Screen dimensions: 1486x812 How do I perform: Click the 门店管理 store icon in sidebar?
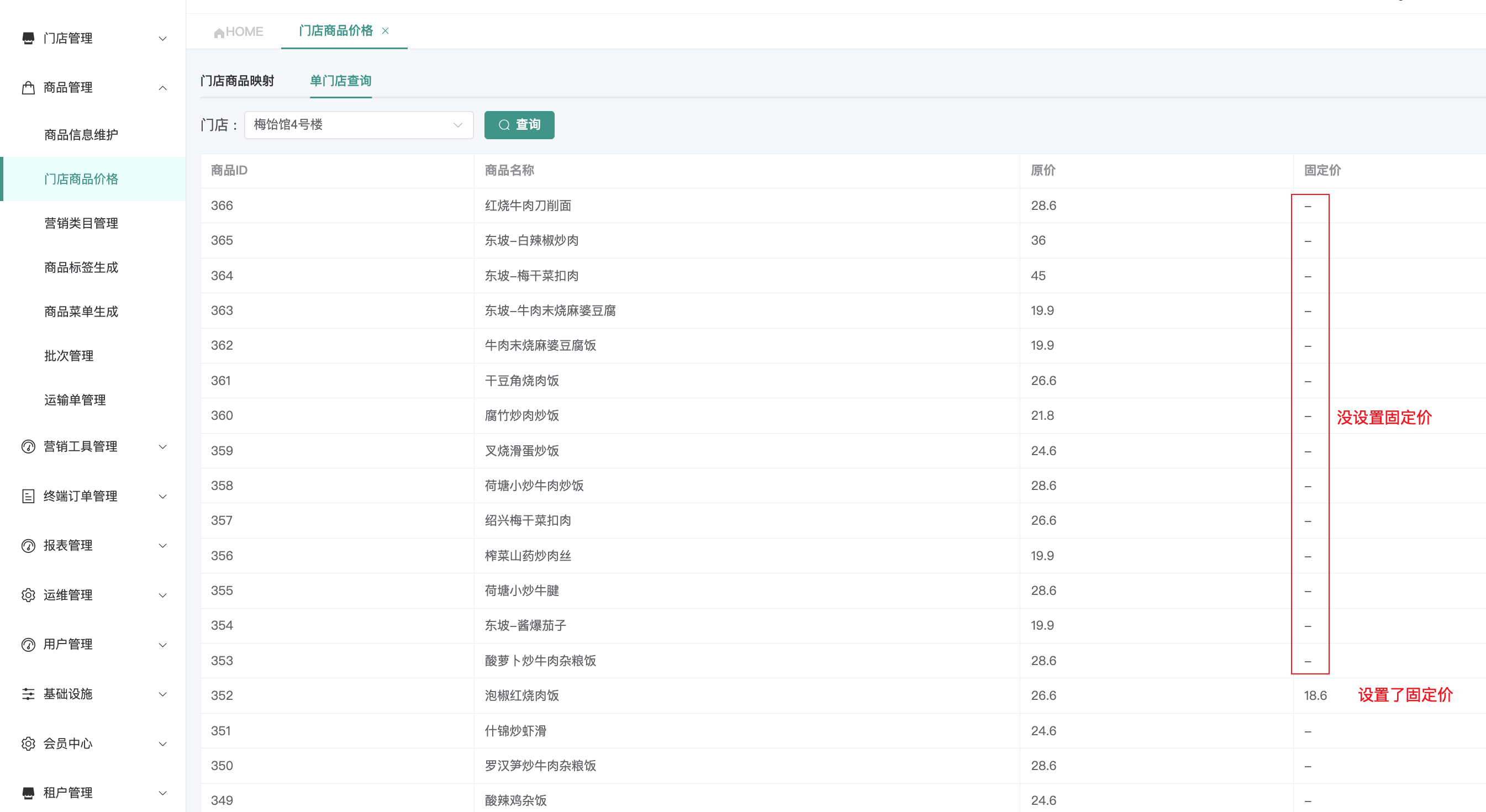28,38
